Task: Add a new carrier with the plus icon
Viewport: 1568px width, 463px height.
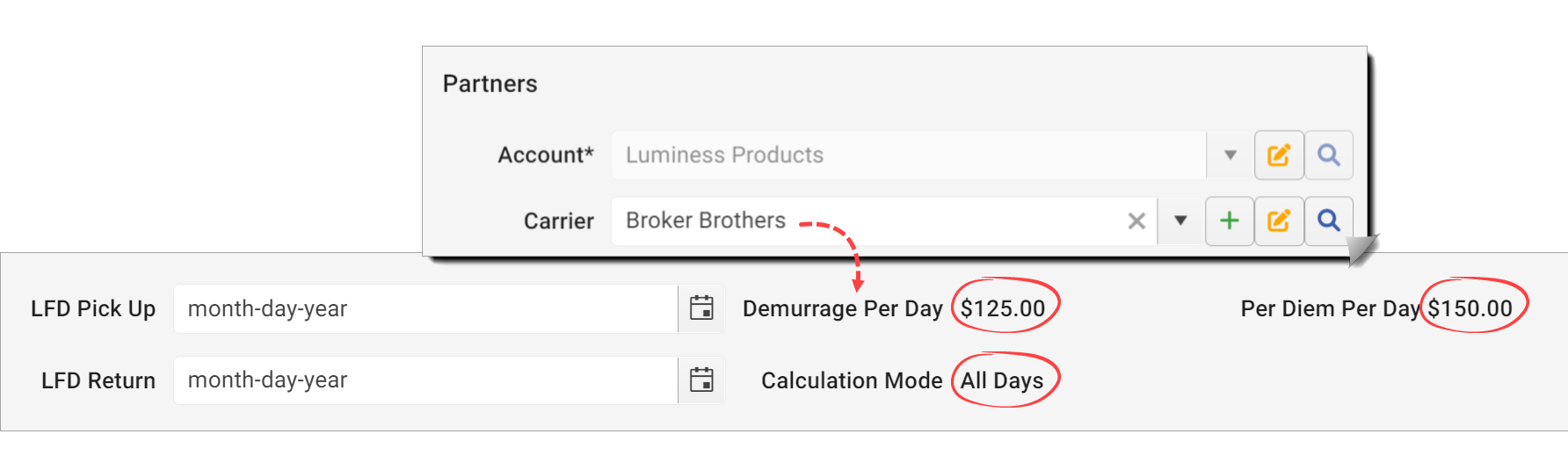Action: click(1230, 221)
